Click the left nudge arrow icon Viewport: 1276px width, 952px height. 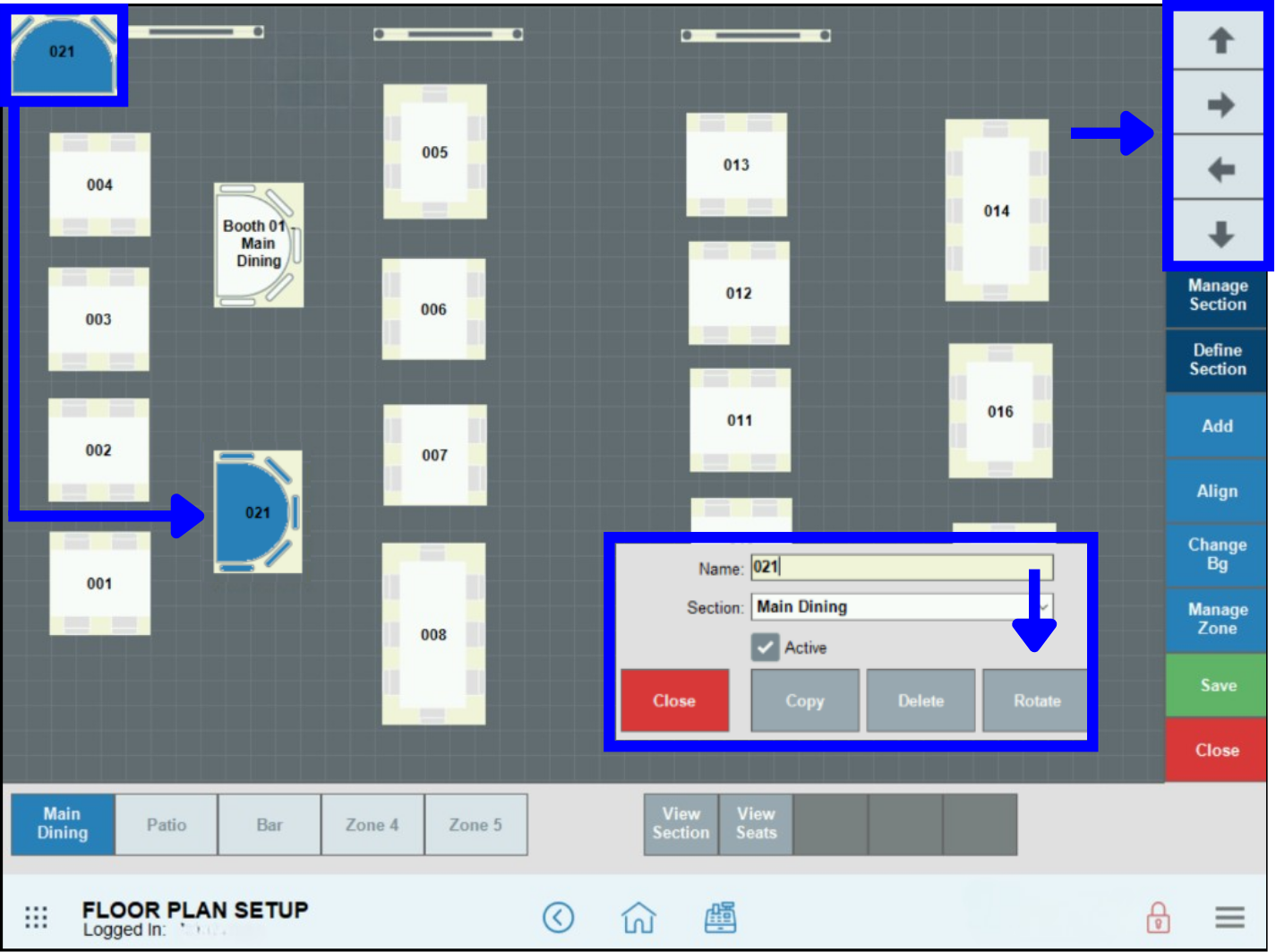click(x=1218, y=168)
